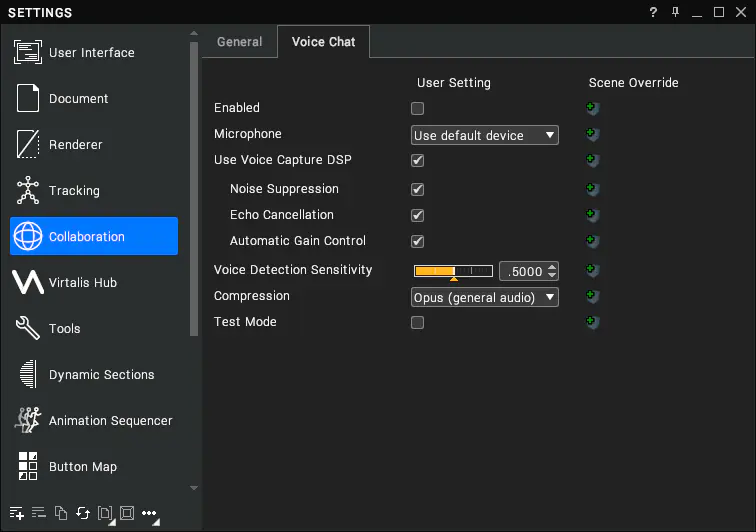Screen dimensions: 756x532
Task: Go to the Tracking settings category
Action: pyautogui.click(x=94, y=191)
